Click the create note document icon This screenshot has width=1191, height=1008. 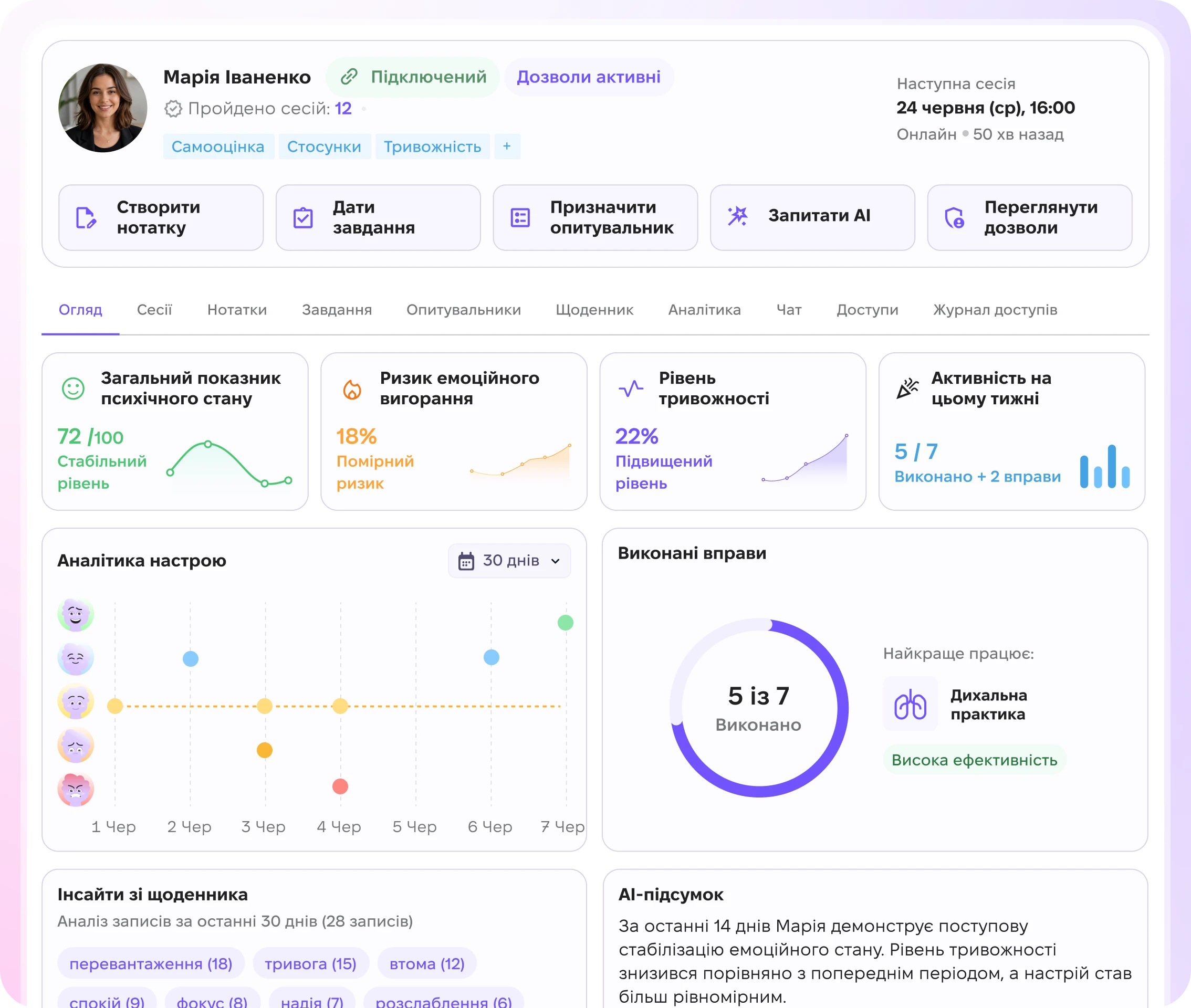pos(86,218)
